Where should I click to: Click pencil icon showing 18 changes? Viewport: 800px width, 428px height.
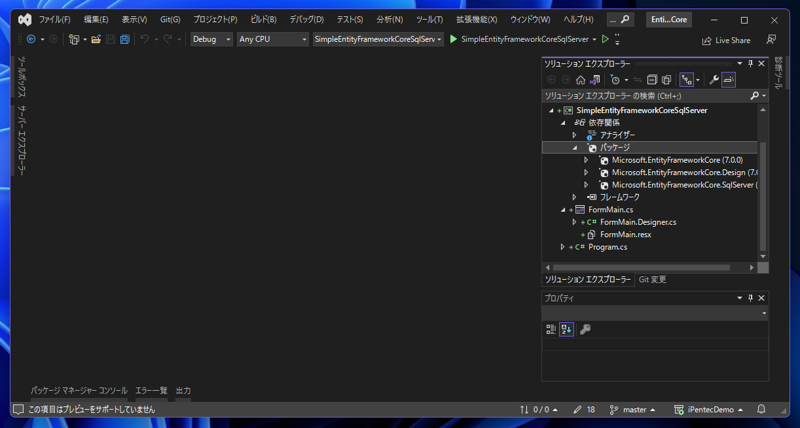578,410
